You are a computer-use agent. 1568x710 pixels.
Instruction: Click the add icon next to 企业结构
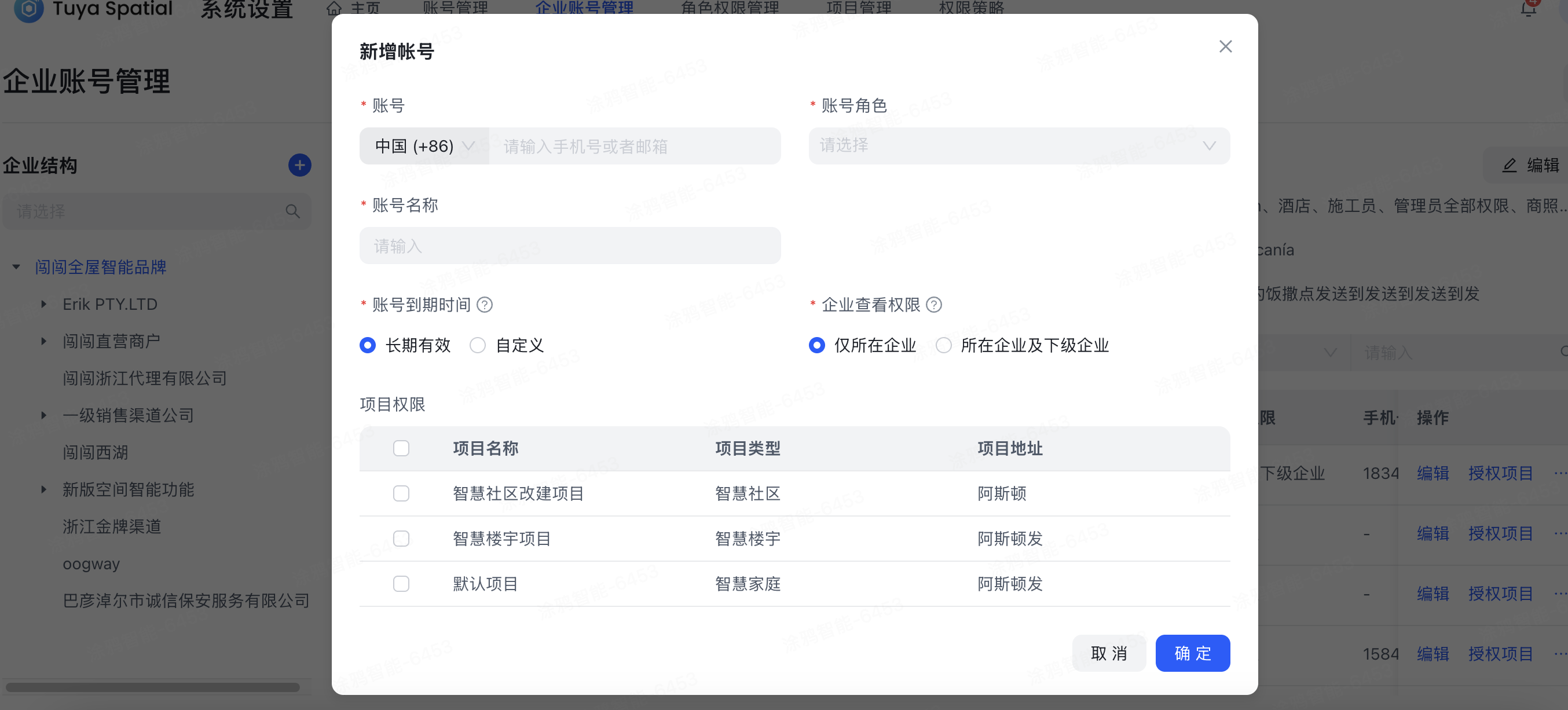pyautogui.click(x=299, y=165)
